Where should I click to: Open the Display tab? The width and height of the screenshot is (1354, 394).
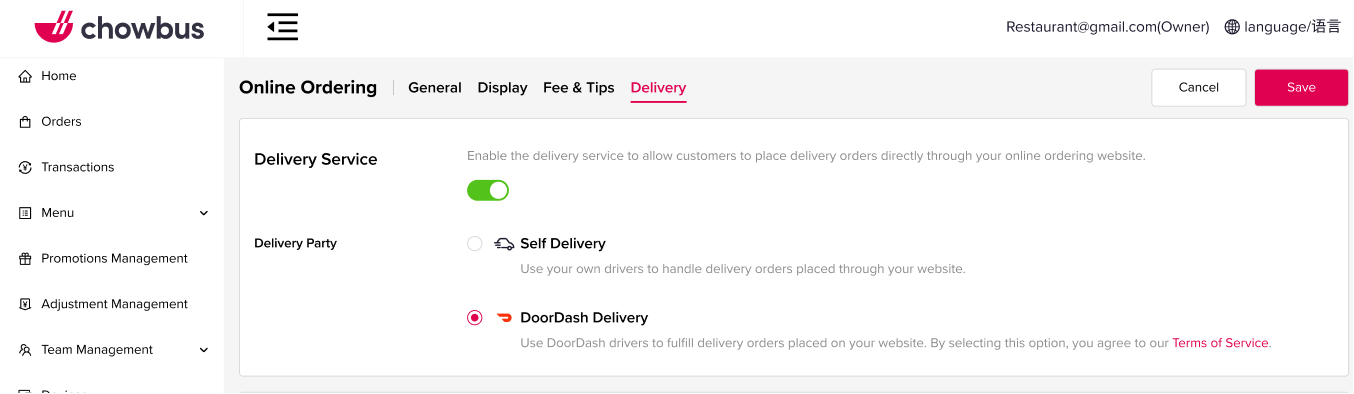click(502, 88)
